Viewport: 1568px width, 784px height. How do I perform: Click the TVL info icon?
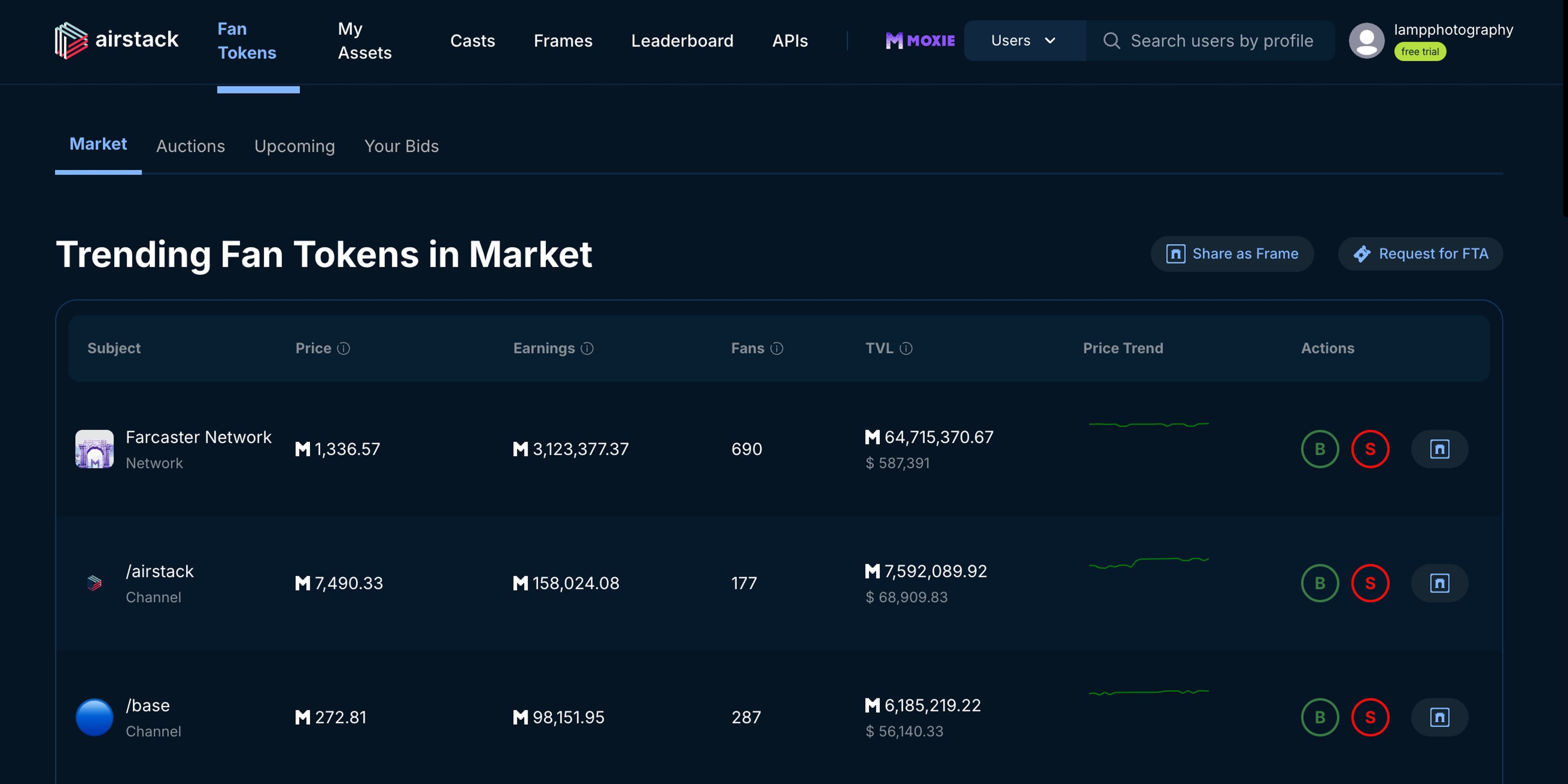906,348
